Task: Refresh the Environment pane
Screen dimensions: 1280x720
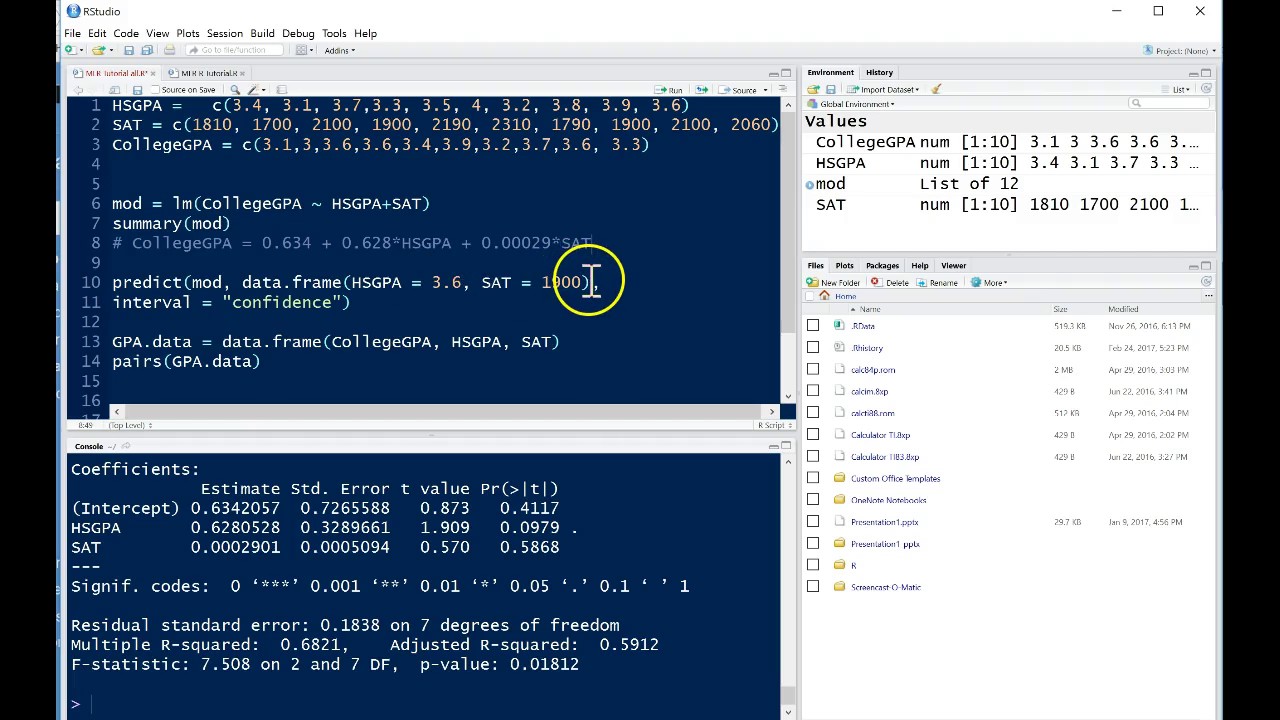Action: click(x=1206, y=89)
